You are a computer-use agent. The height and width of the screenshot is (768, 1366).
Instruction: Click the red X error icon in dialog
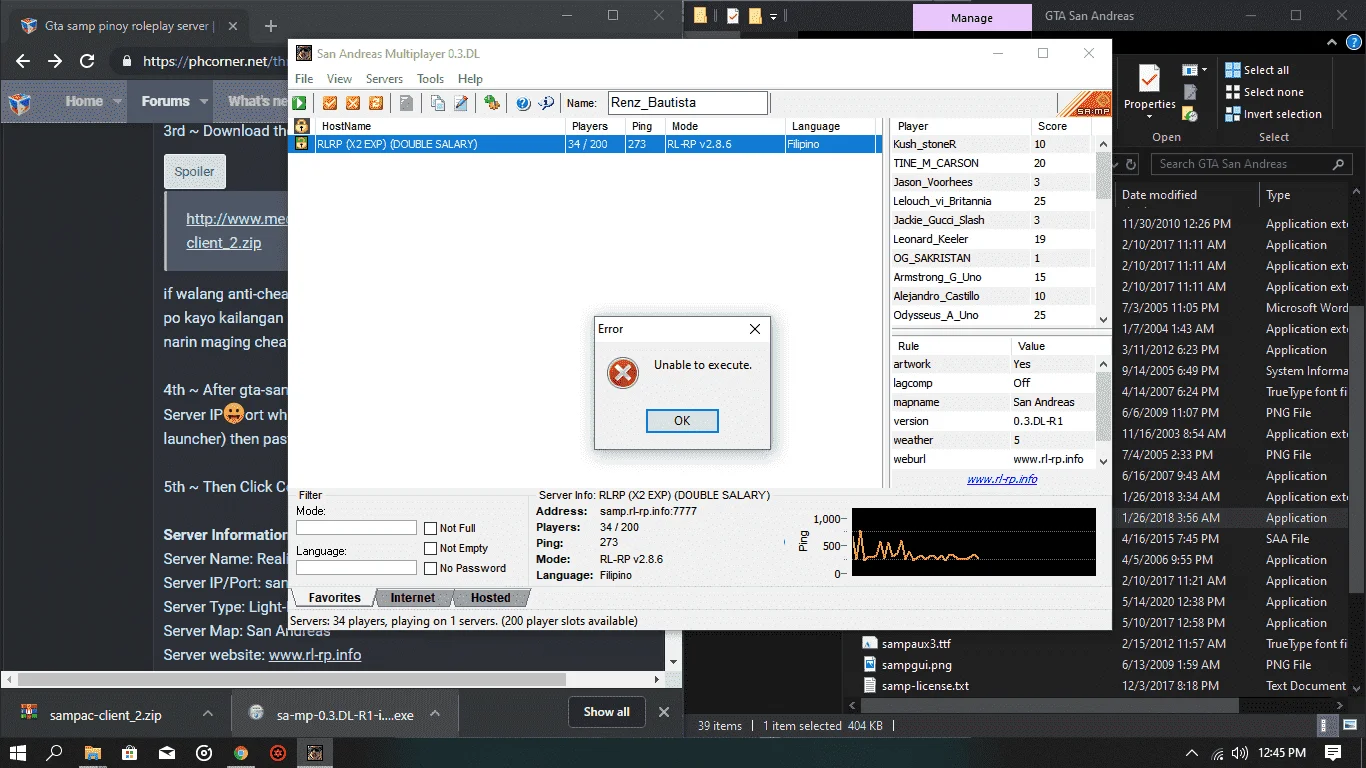pyautogui.click(x=622, y=374)
